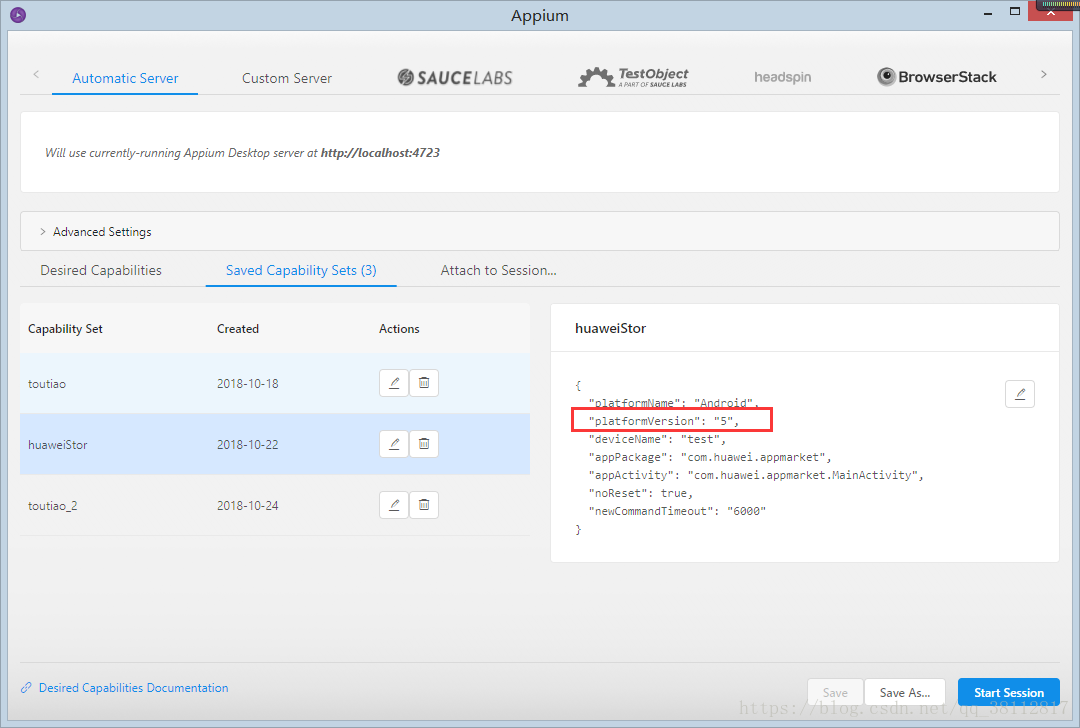
Task: Click the appPackage JSON line
Action: [709, 457]
